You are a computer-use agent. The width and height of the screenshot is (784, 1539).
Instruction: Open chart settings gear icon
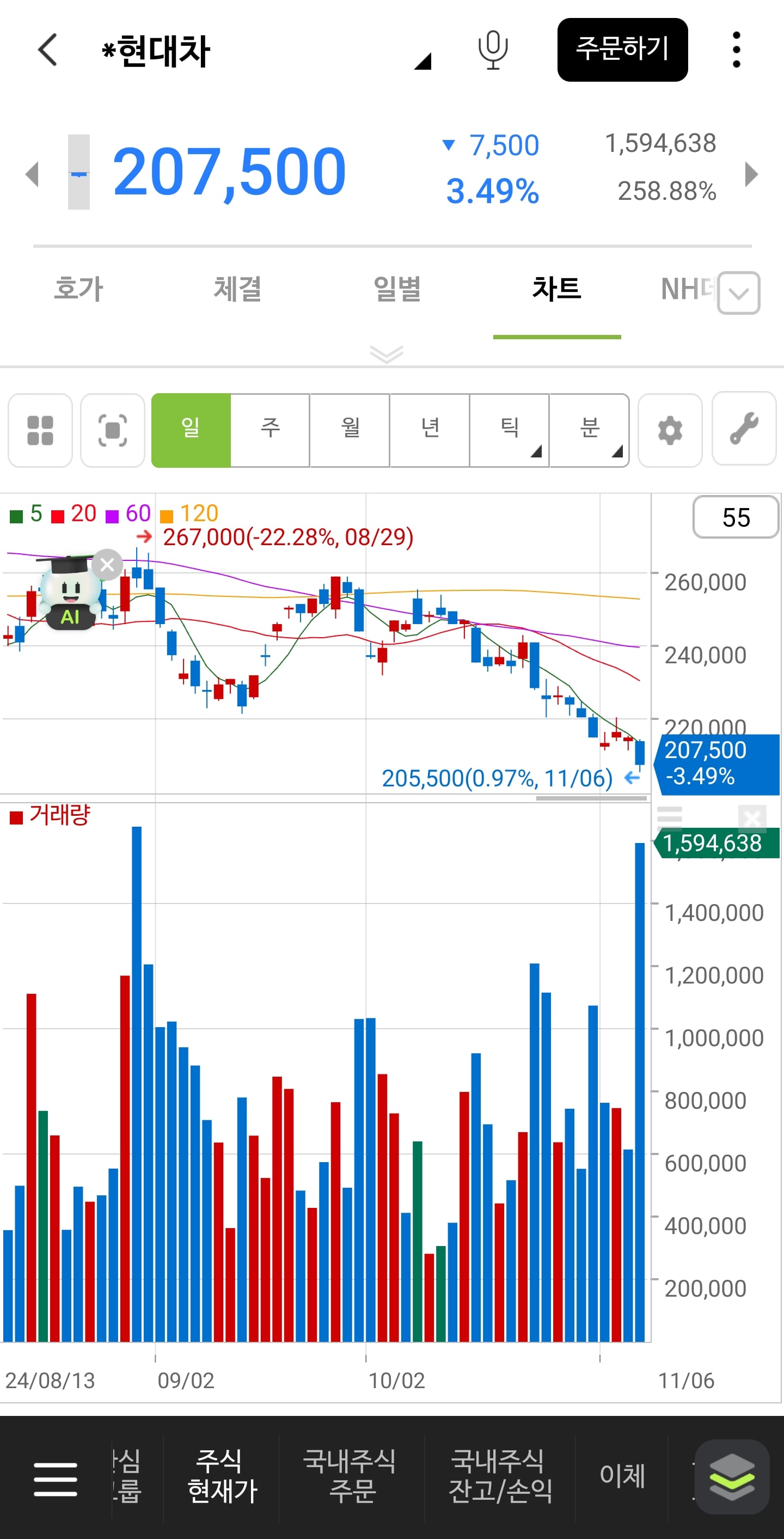click(x=670, y=430)
